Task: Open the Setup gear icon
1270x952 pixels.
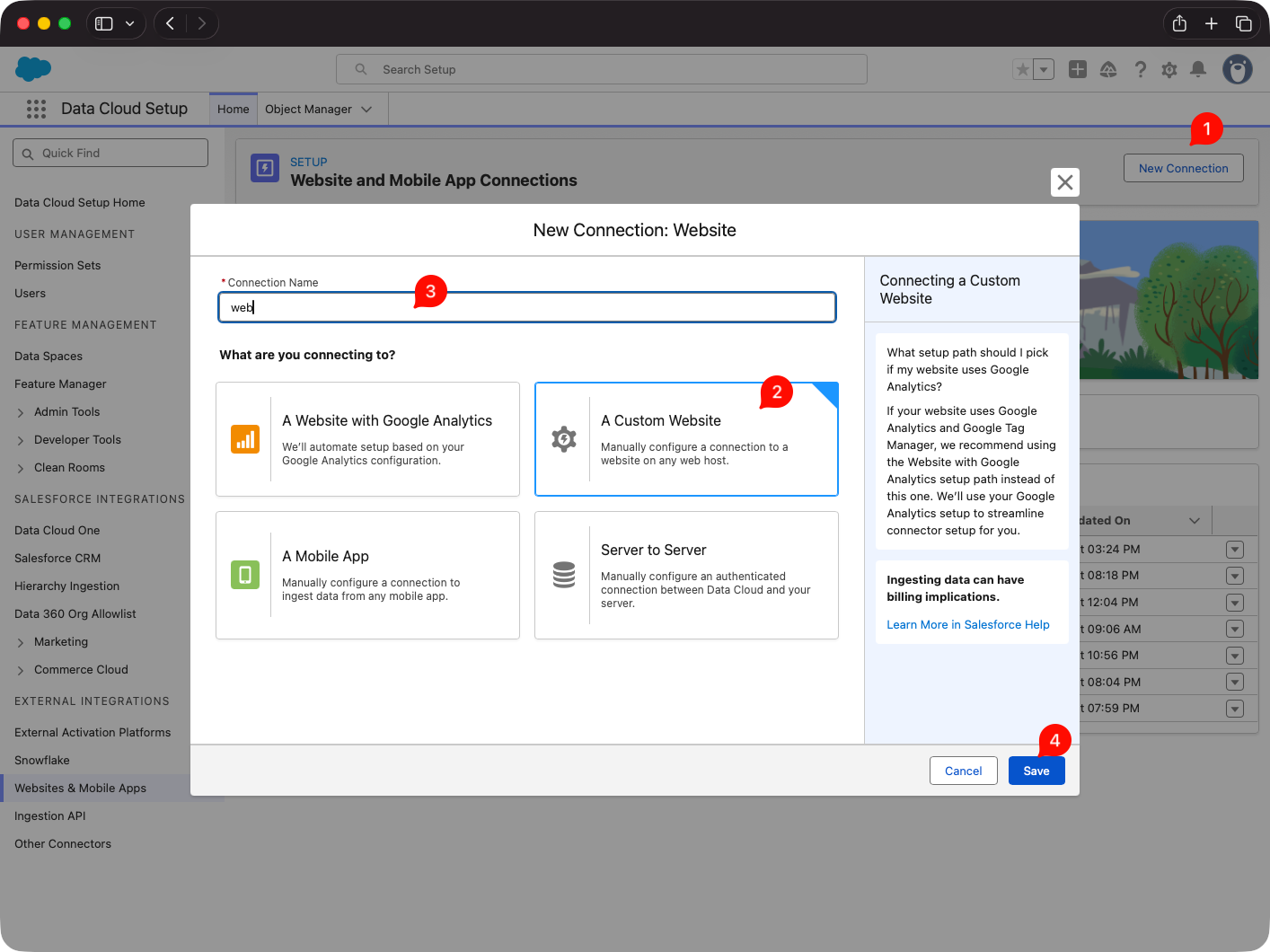Action: 1169,69
